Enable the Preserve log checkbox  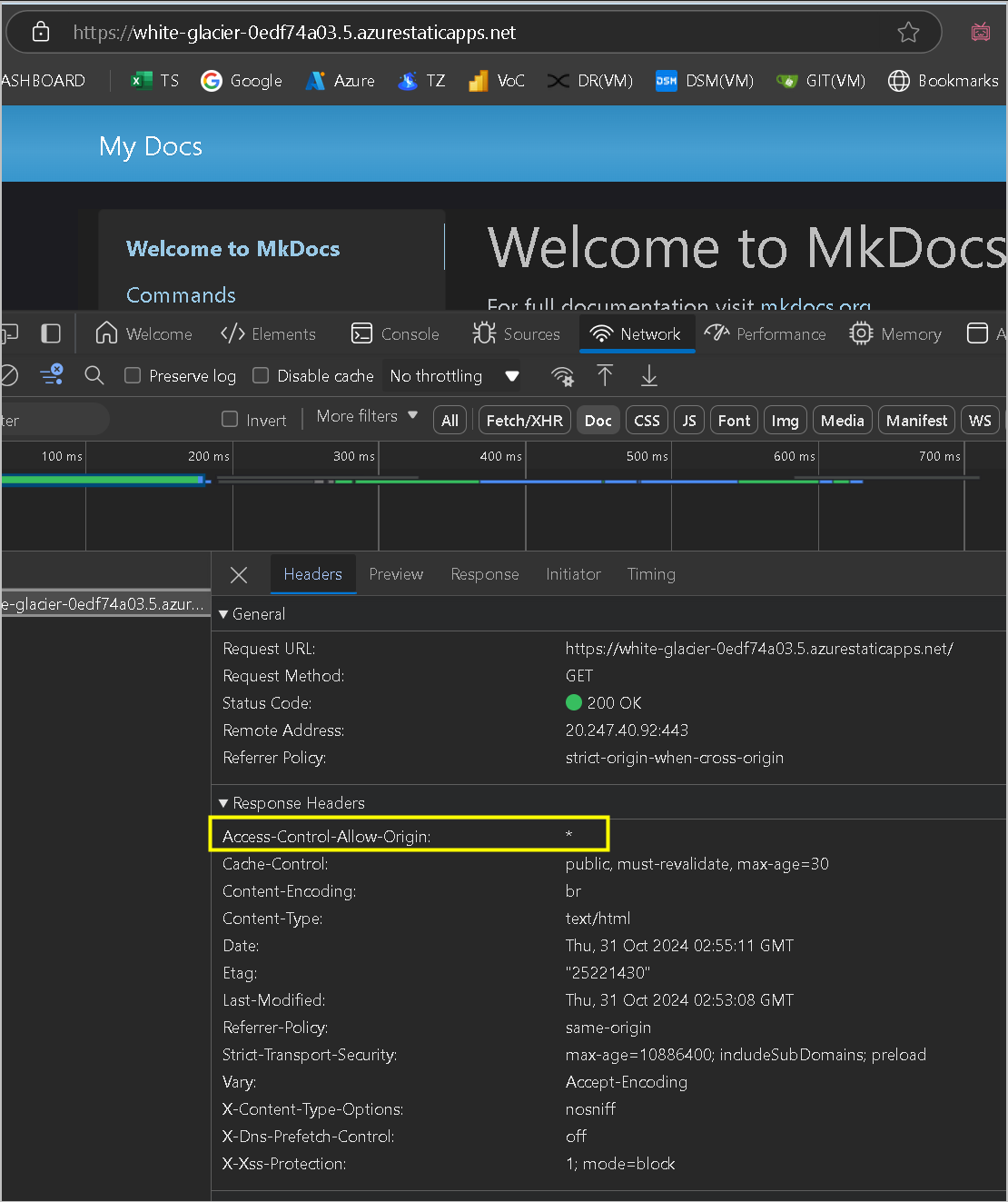coord(133,375)
